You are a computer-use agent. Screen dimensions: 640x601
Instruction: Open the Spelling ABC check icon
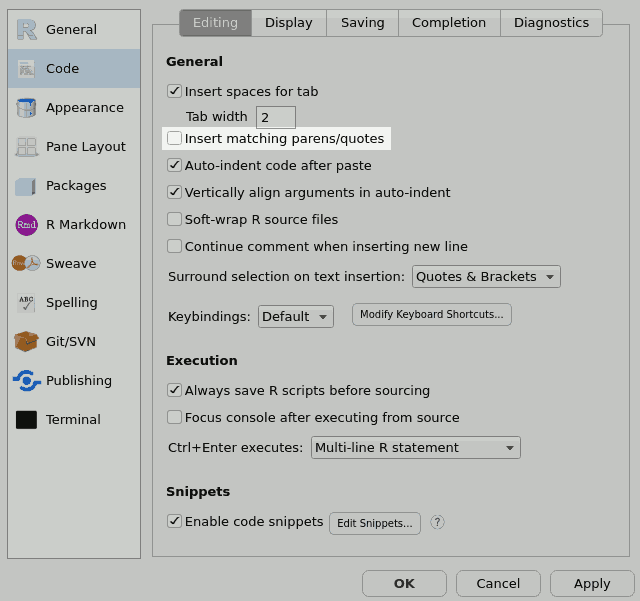point(27,303)
